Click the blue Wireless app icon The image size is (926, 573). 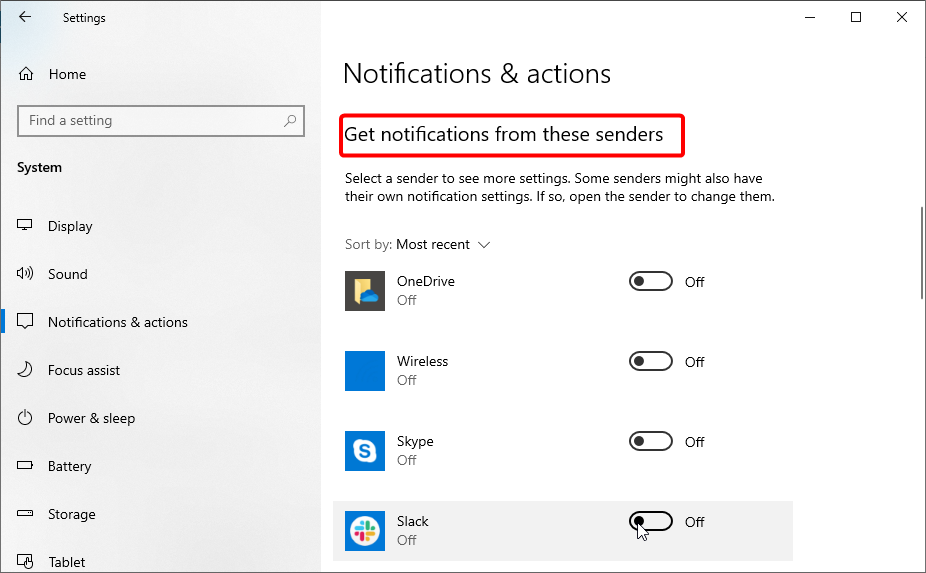point(365,371)
